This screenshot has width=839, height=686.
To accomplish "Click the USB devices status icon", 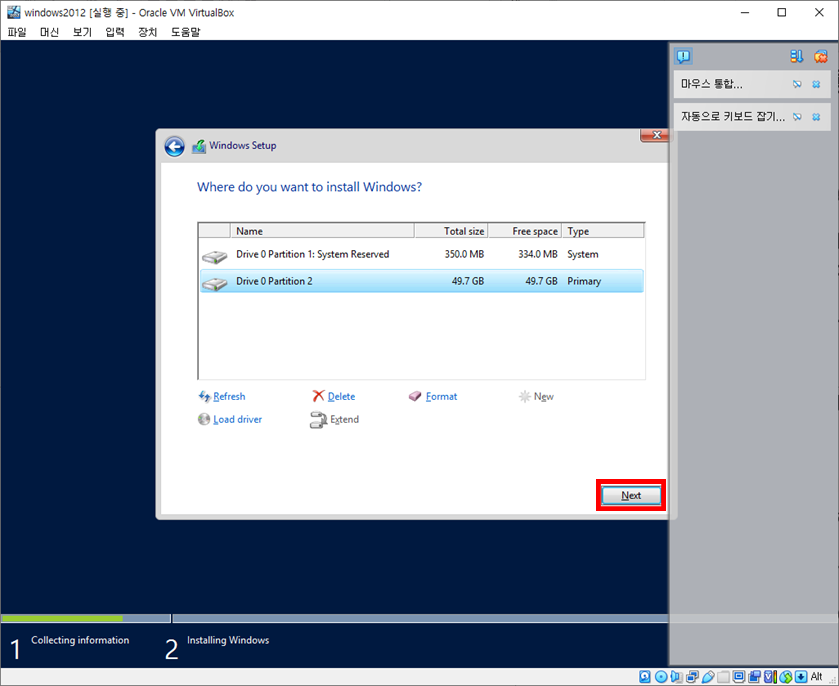I will 708,677.
